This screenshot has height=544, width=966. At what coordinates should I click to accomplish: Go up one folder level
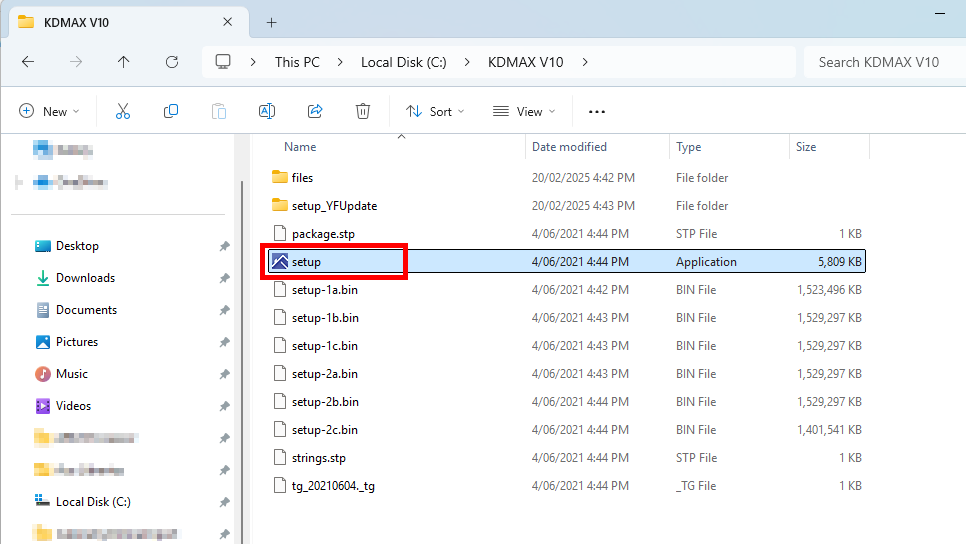pos(124,62)
